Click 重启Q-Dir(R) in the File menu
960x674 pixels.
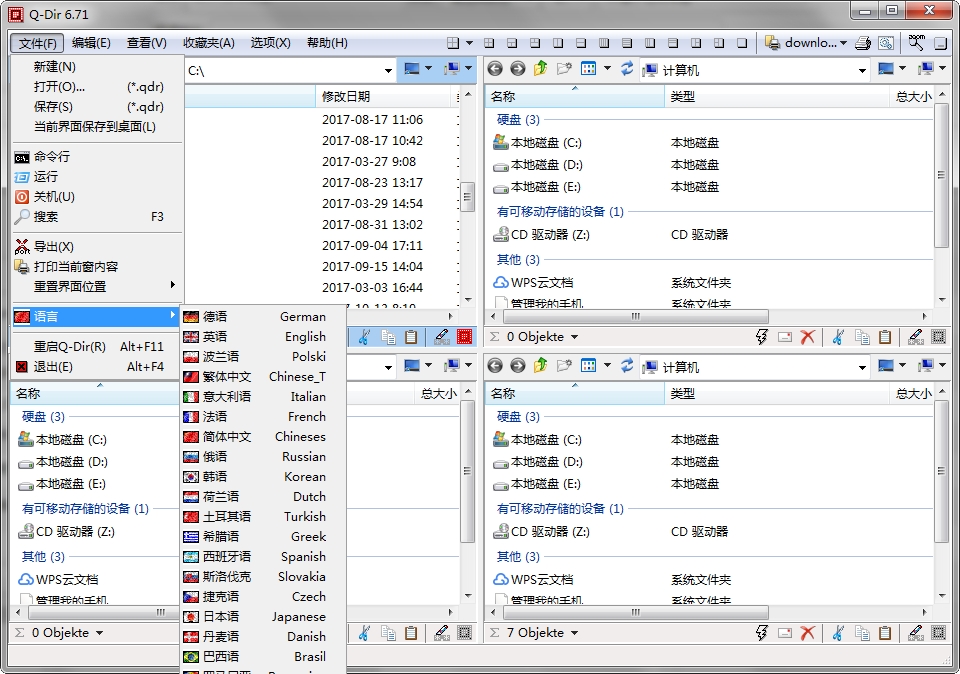click(x=70, y=347)
